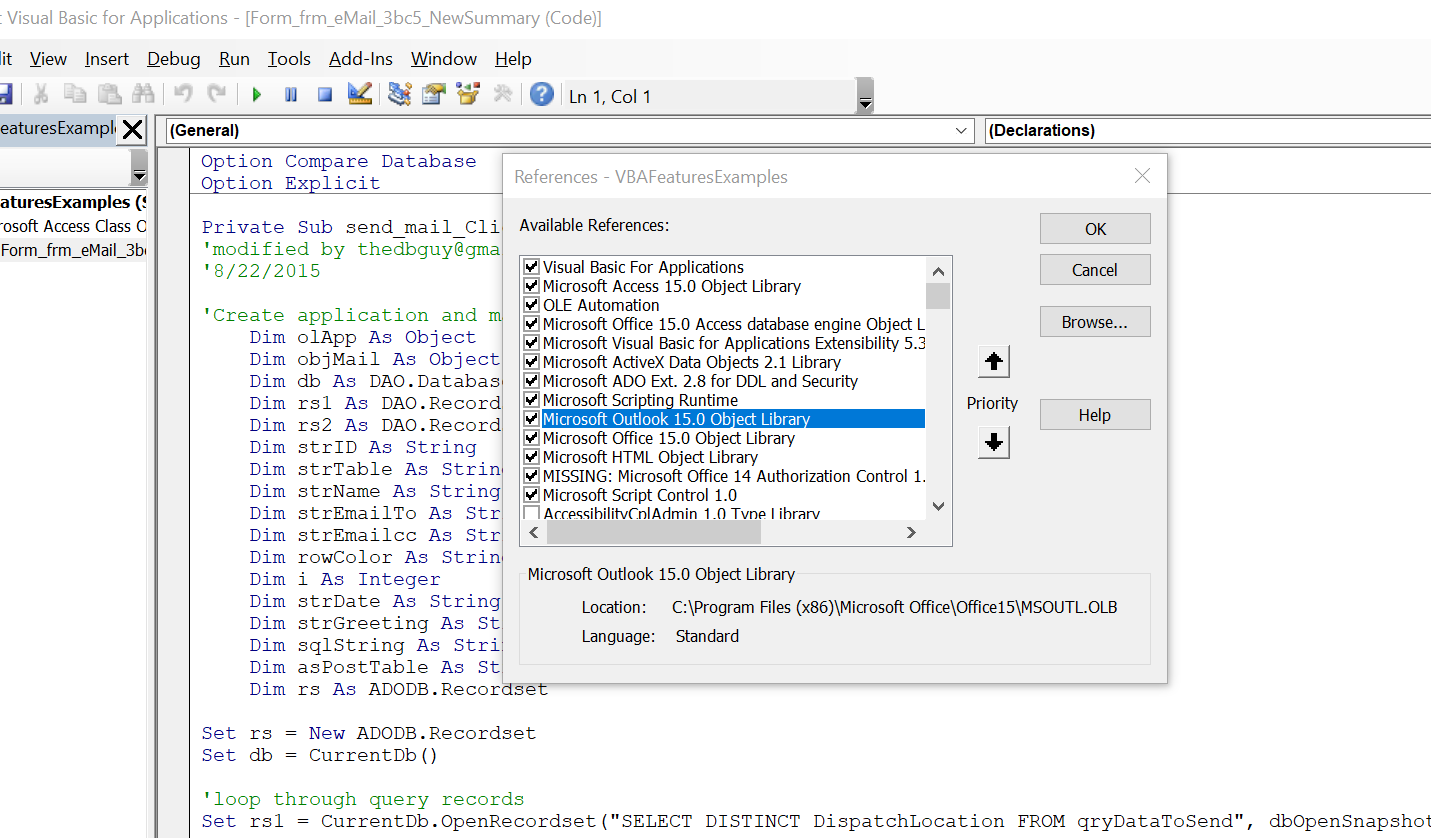Uncheck OLE Automation reference
1431x838 pixels.
click(531, 305)
